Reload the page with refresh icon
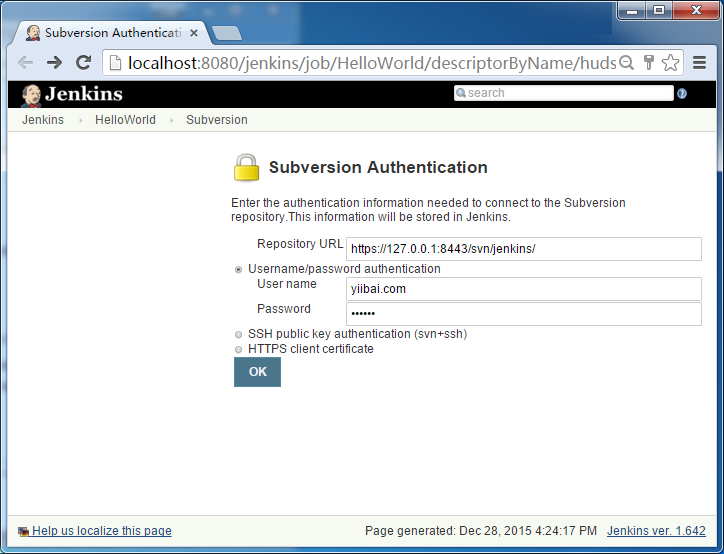This screenshot has width=724, height=554. click(84, 62)
